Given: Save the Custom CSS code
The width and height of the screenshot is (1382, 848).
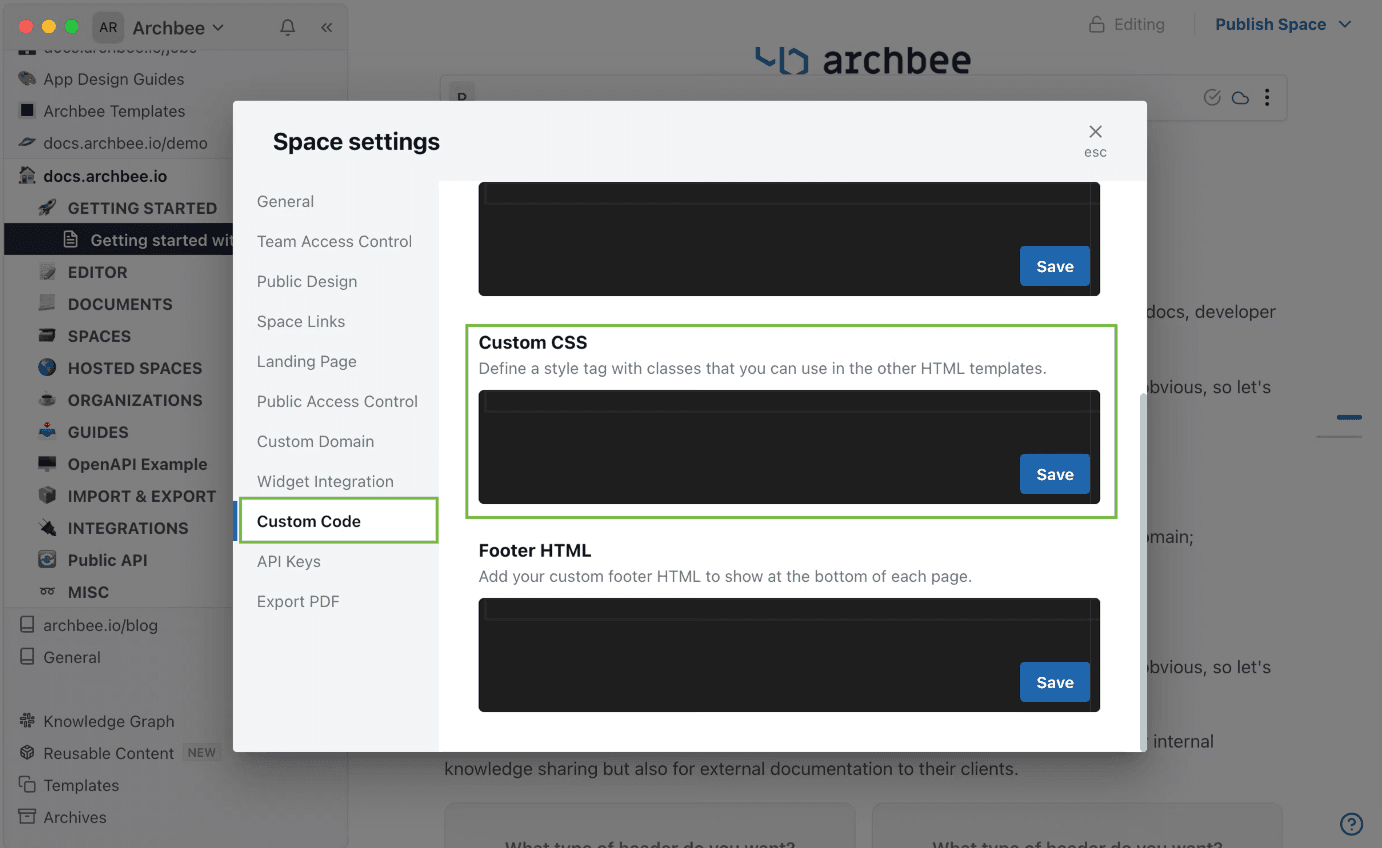Looking at the screenshot, I should point(1054,474).
